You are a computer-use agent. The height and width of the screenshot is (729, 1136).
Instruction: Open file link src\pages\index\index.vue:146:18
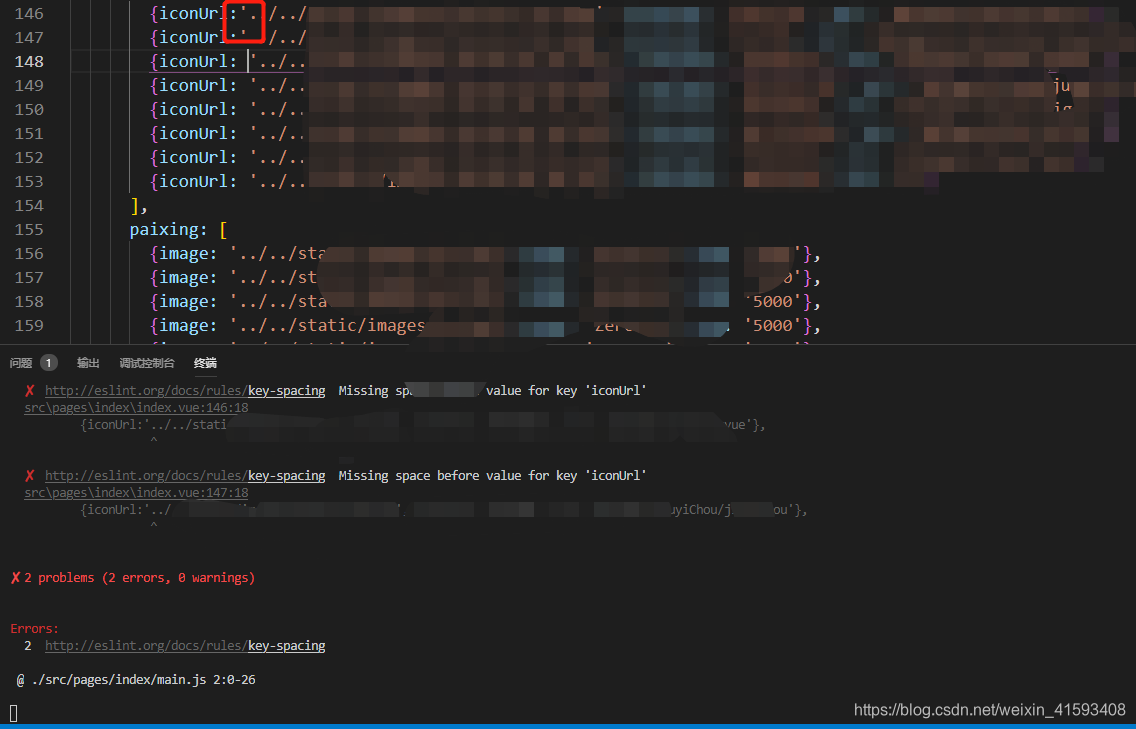tap(136, 408)
